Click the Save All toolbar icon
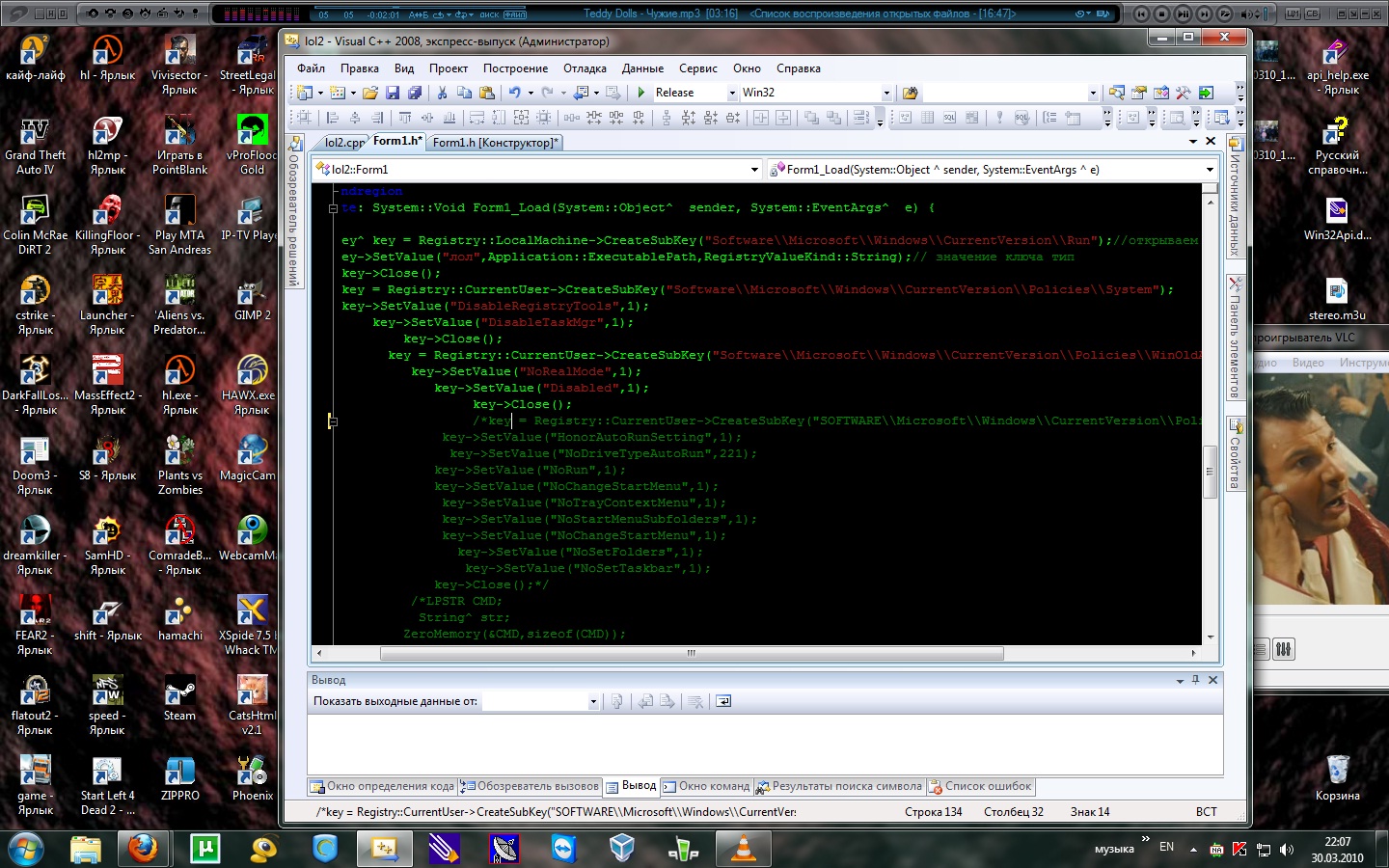1389x868 pixels. tap(415, 93)
